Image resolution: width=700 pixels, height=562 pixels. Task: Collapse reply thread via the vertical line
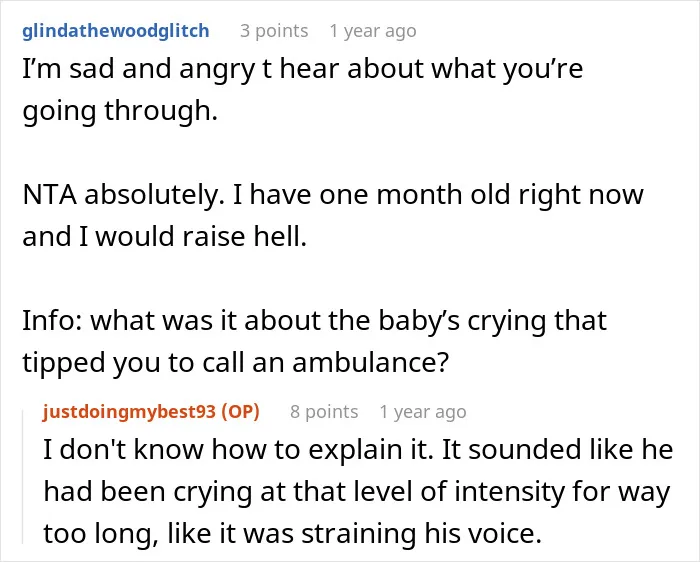(23, 477)
